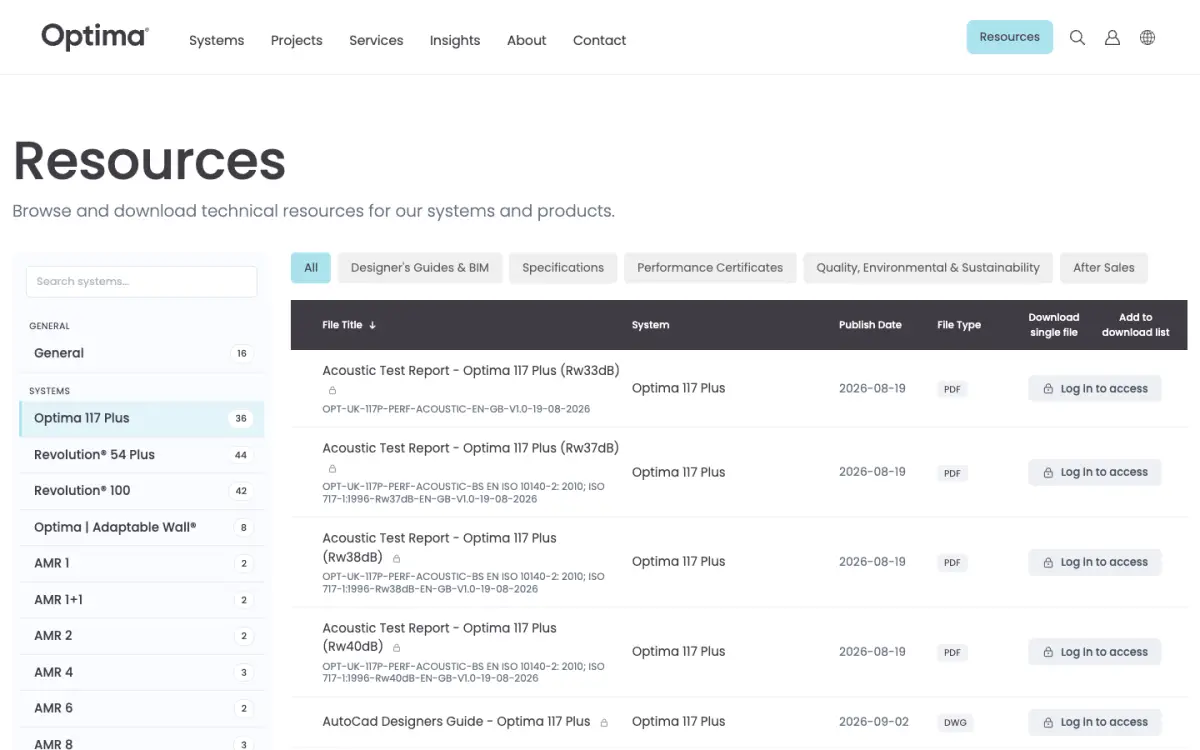This screenshot has width=1200, height=750.
Task: Log in to access AutoCad Designers Guide
Action: click(x=1095, y=722)
